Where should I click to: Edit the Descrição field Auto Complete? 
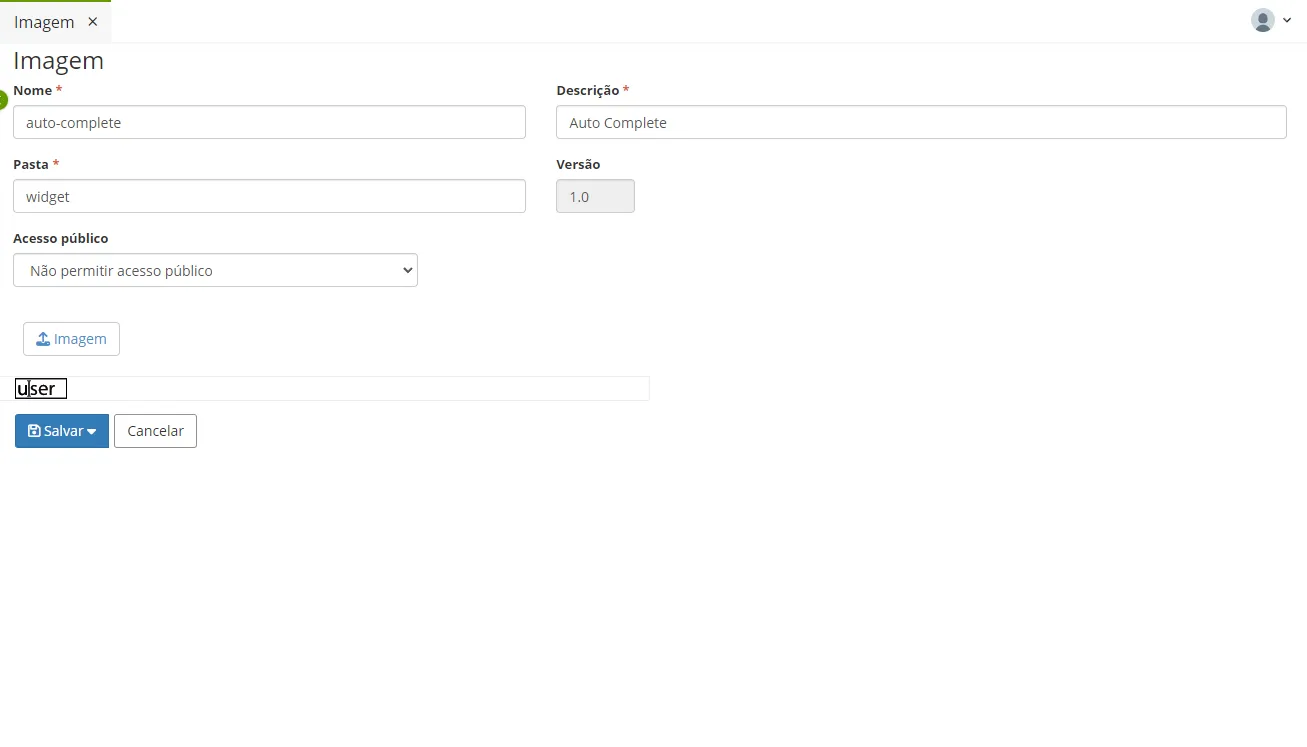[x=921, y=122]
